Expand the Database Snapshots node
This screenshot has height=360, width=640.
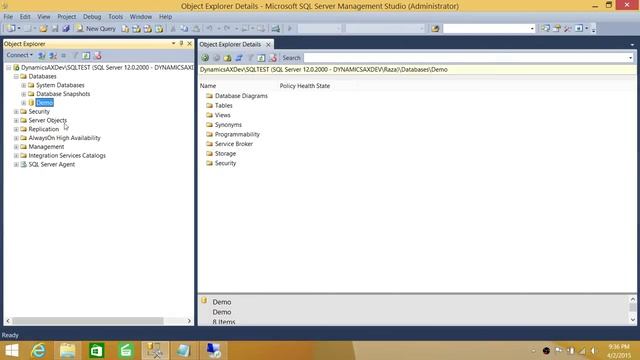tap(24, 94)
